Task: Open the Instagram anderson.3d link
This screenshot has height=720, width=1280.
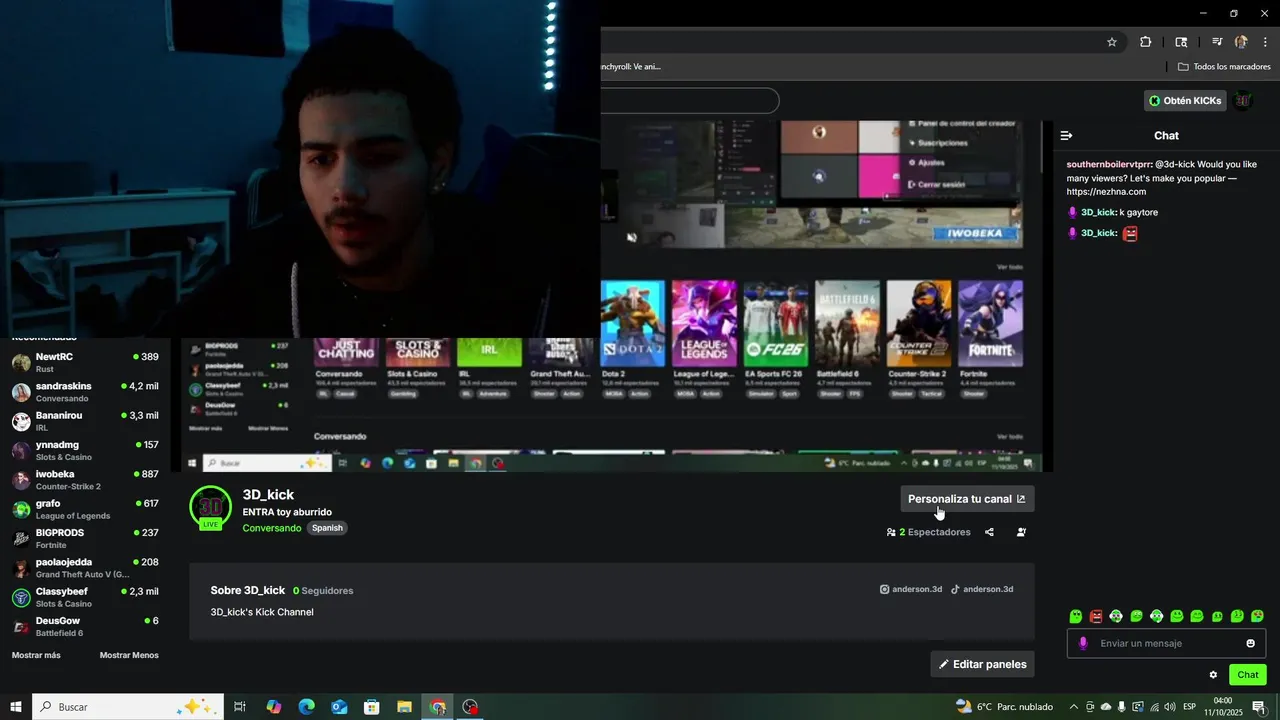Action: pyautogui.click(x=910, y=589)
